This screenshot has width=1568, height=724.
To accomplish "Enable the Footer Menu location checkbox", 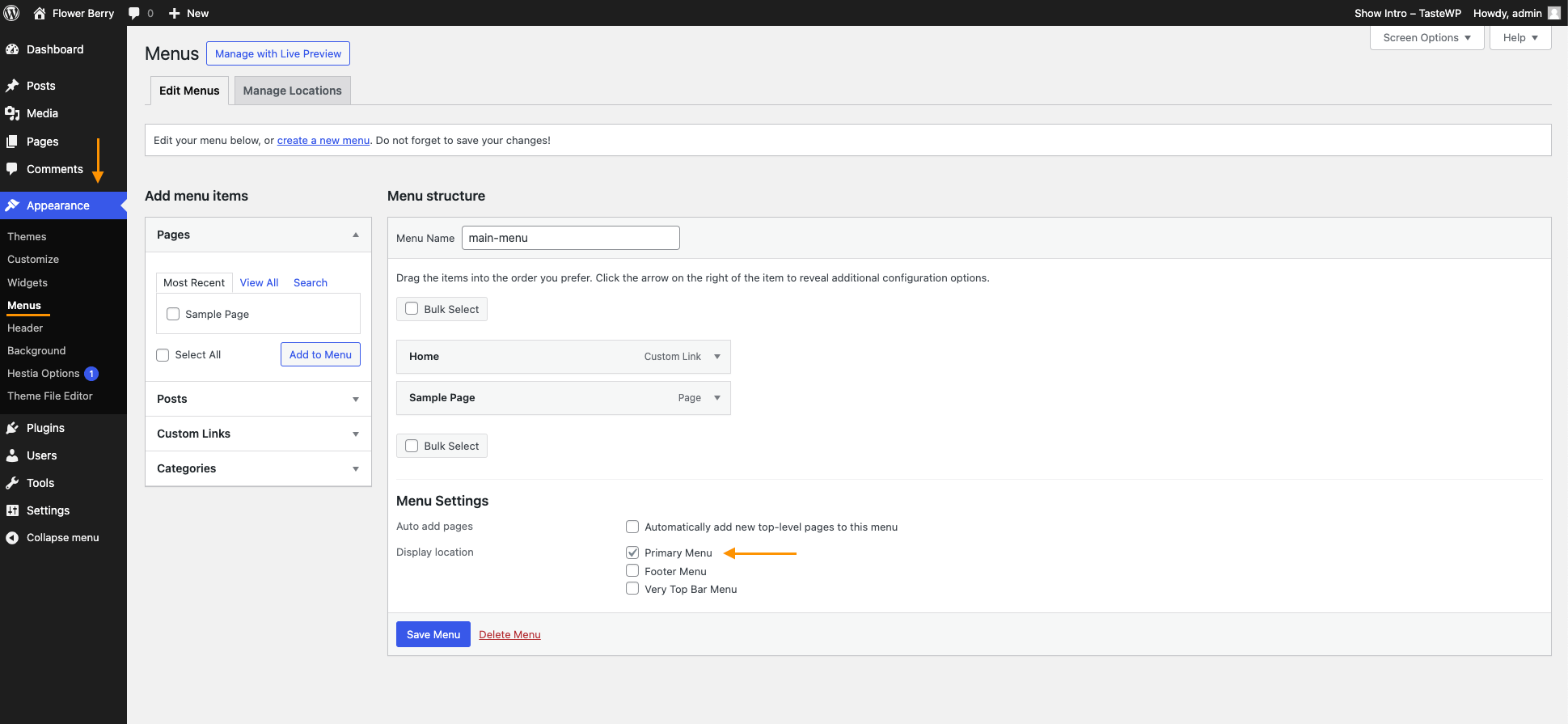I will [x=632, y=571].
